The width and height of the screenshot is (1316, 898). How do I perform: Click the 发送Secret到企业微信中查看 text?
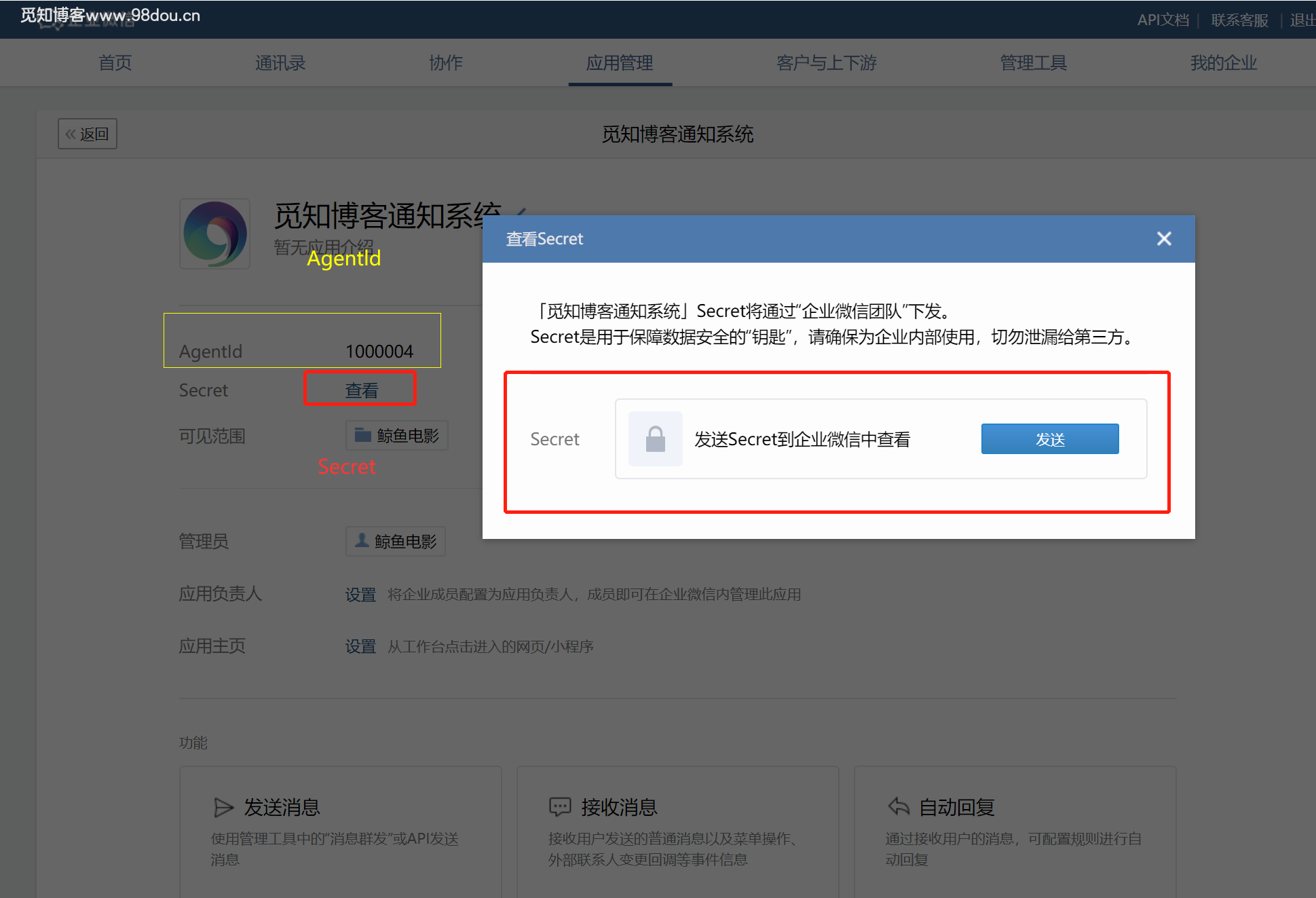[x=802, y=439]
